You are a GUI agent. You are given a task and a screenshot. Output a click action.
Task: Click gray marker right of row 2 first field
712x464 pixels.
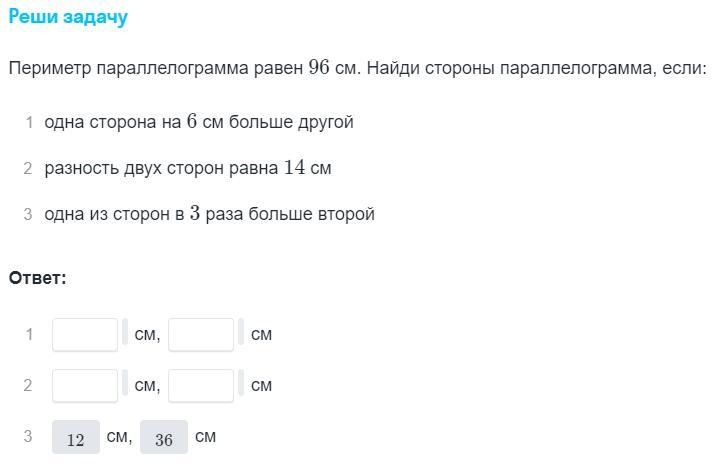coord(125,382)
